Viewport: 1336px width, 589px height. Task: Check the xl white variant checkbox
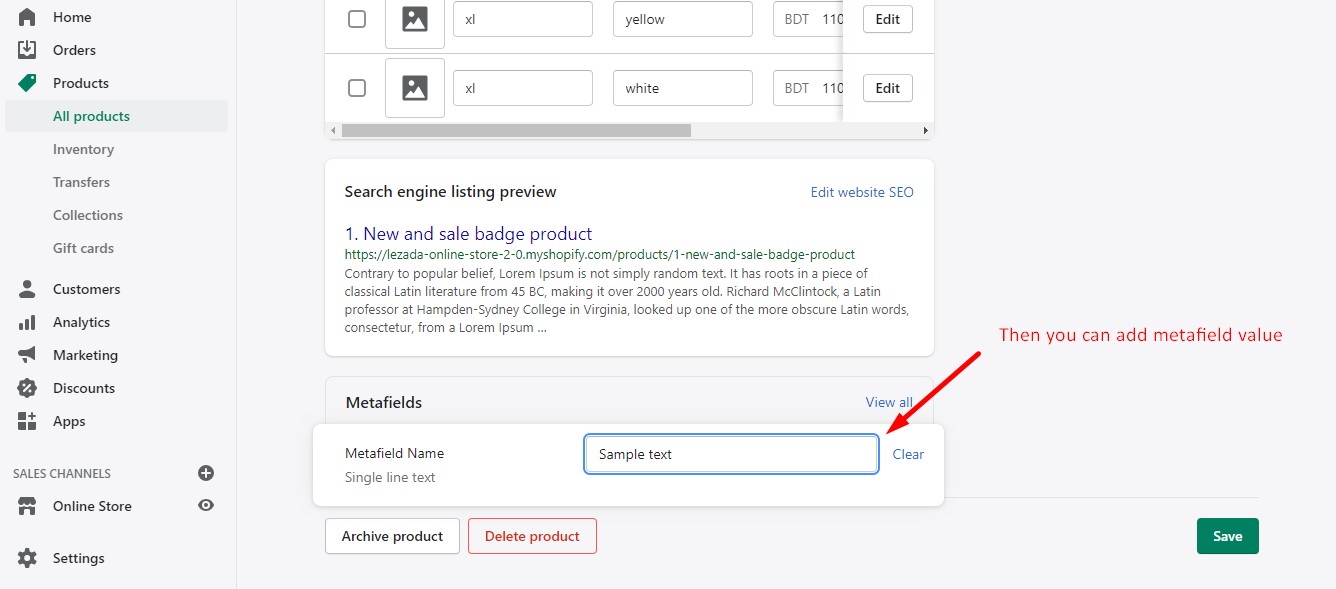pos(357,88)
